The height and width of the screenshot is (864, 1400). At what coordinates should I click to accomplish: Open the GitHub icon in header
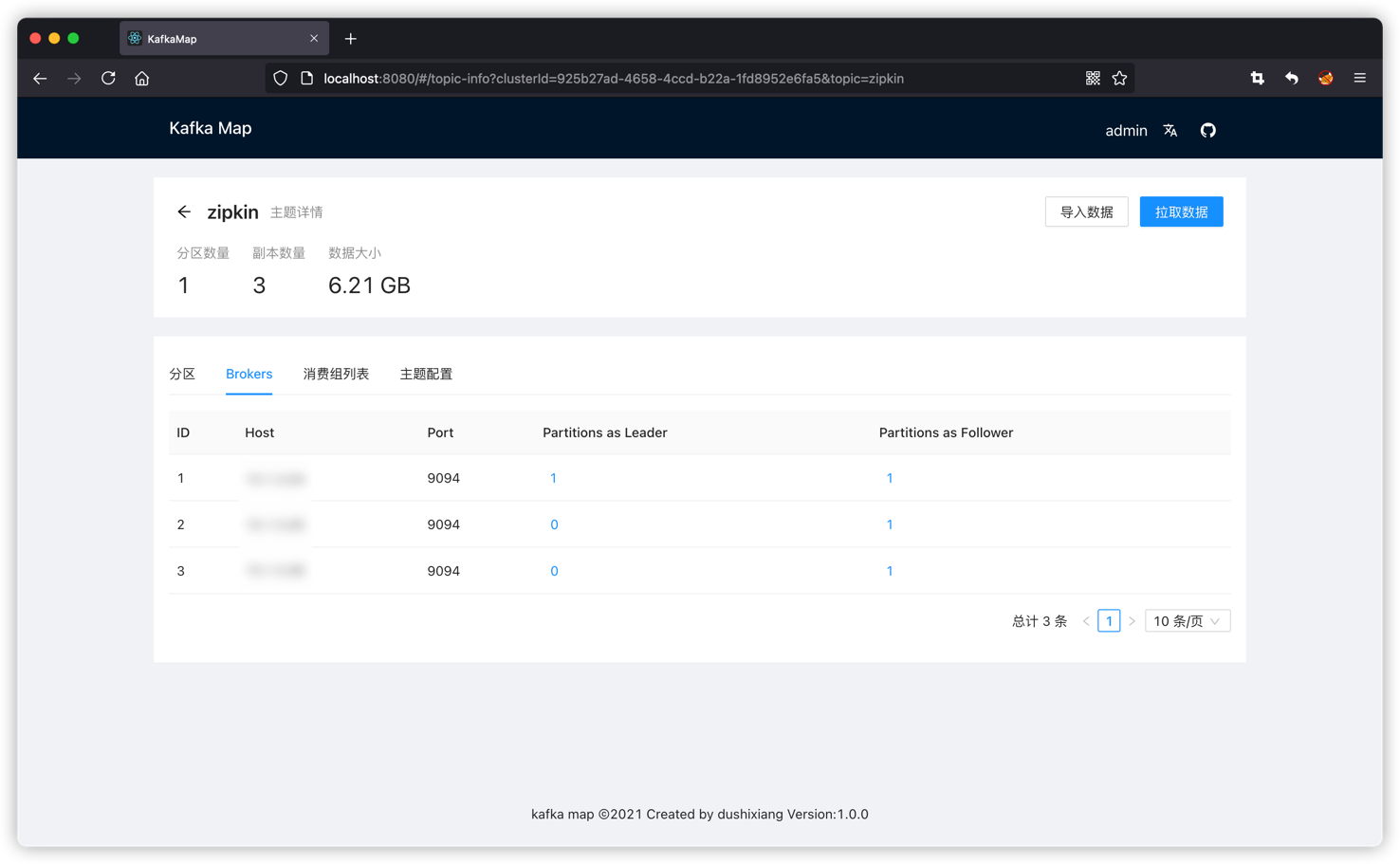1208,131
